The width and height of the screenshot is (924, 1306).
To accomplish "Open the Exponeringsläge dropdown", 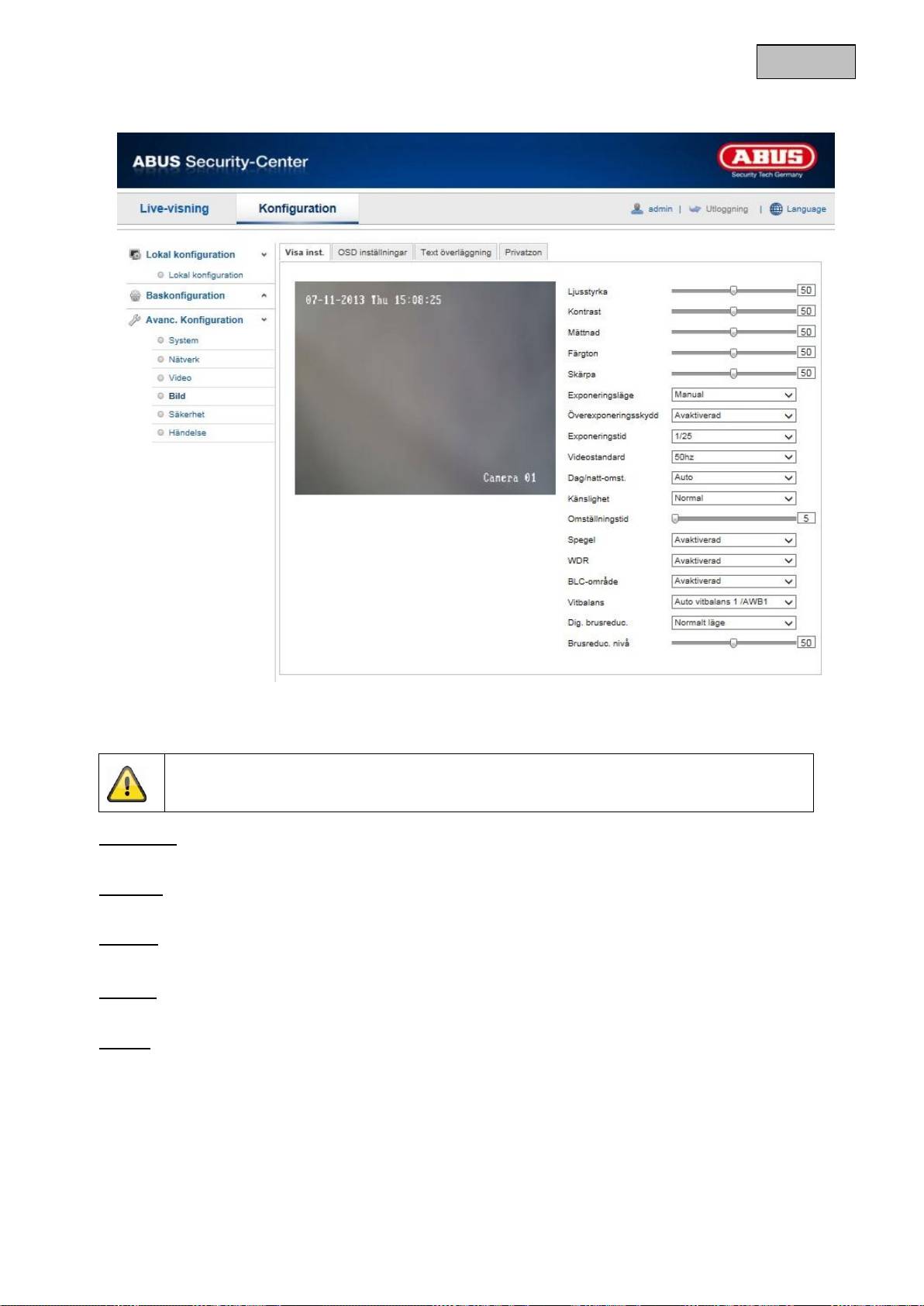I will 733,395.
